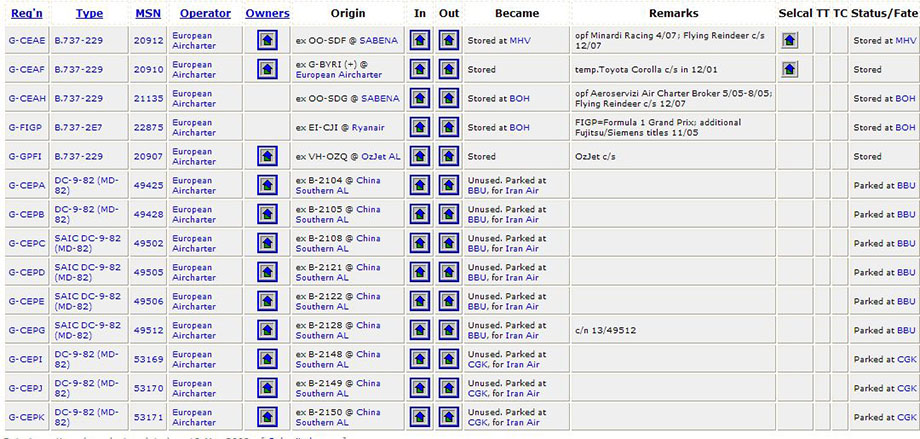Click the In icon for G-CEPA row
The image size is (920, 439).
[x=421, y=186]
